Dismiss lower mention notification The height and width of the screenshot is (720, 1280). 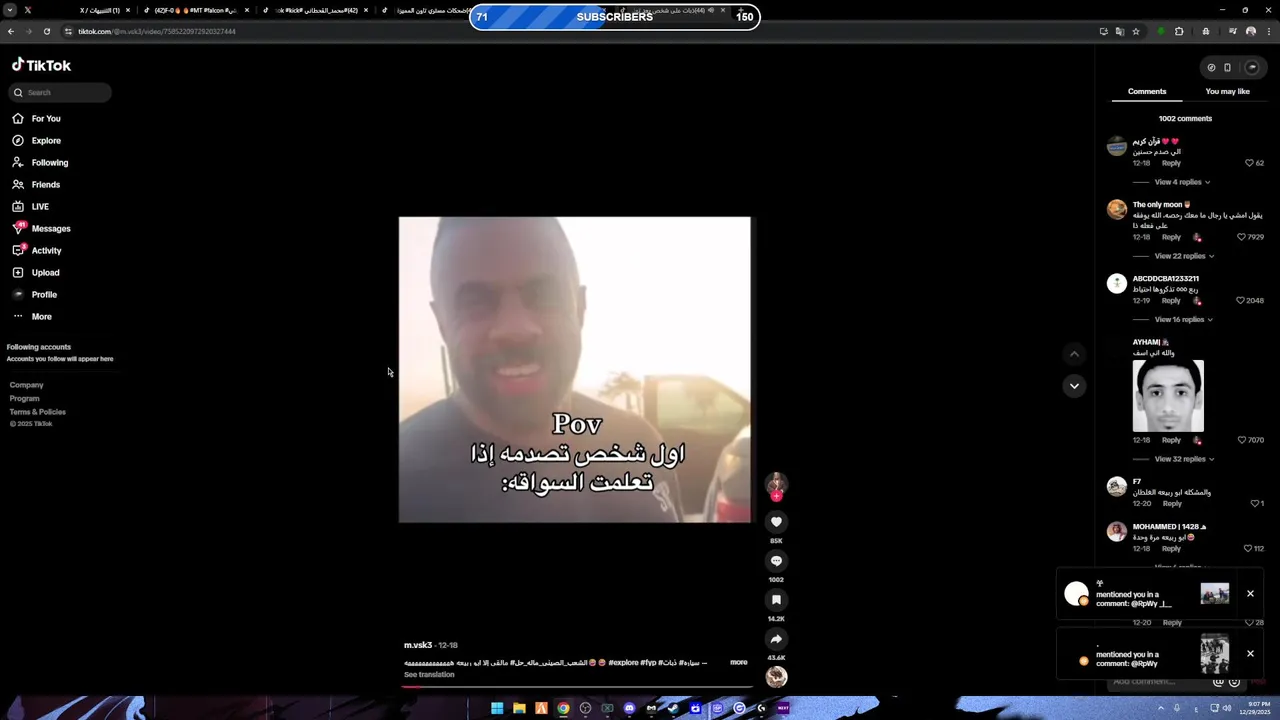pos(1250,654)
